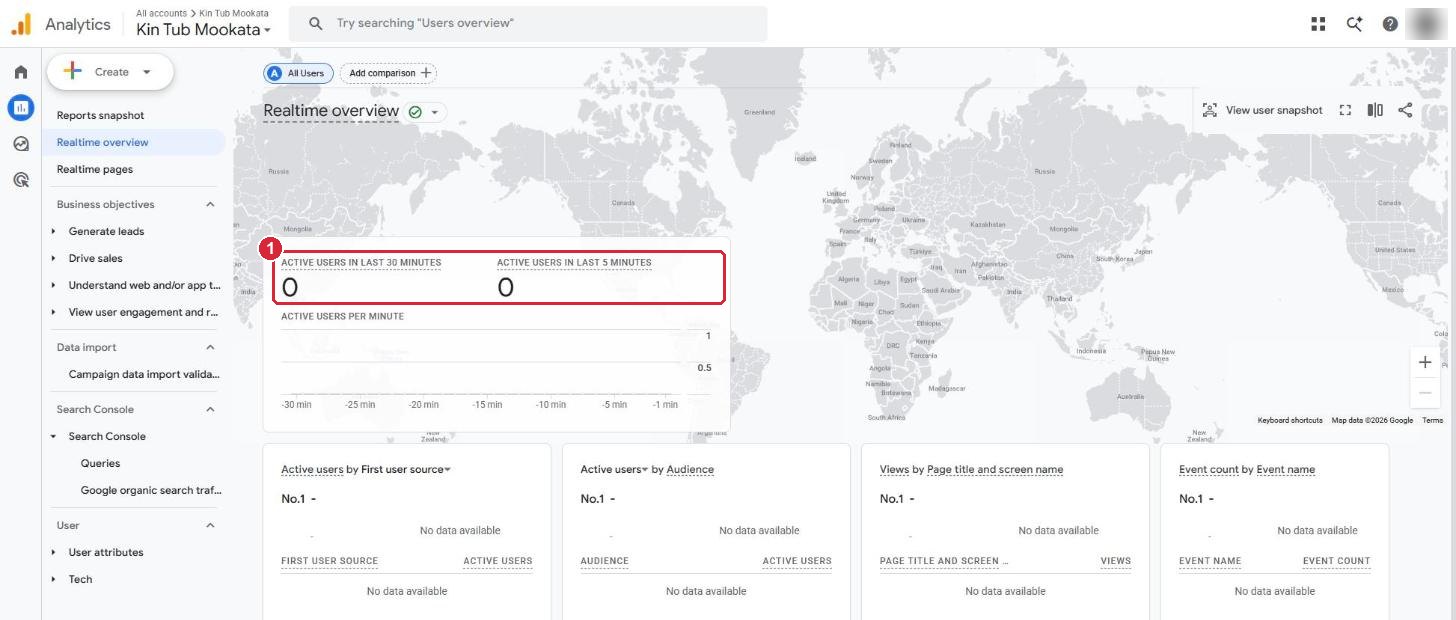Open Campaign data import validation
The height and width of the screenshot is (620, 1456).
[144, 374]
